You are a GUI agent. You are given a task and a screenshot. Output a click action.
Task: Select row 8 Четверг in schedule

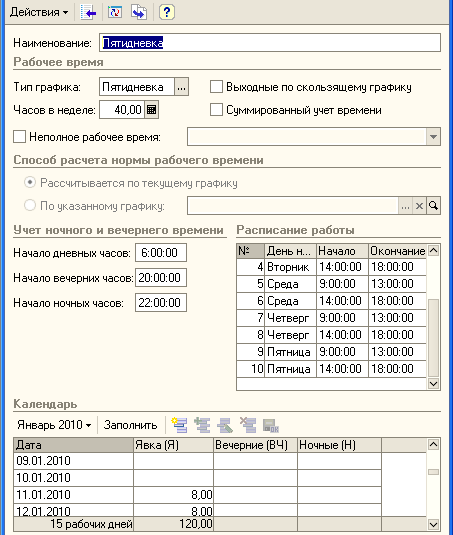tap(332, 335)
